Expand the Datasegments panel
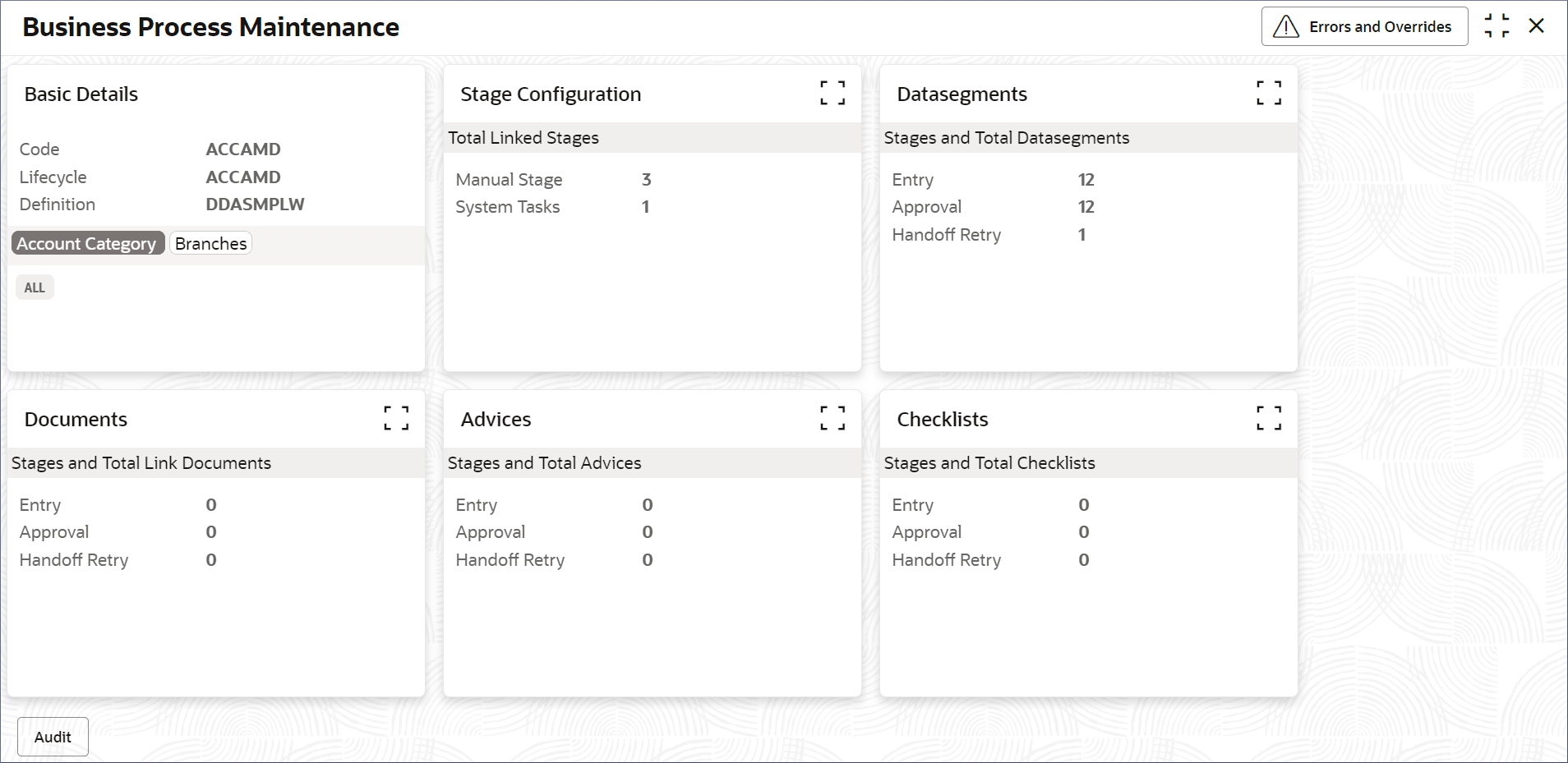The width and height of the screenshot is (1568, 763). [x=1269, y=93]
